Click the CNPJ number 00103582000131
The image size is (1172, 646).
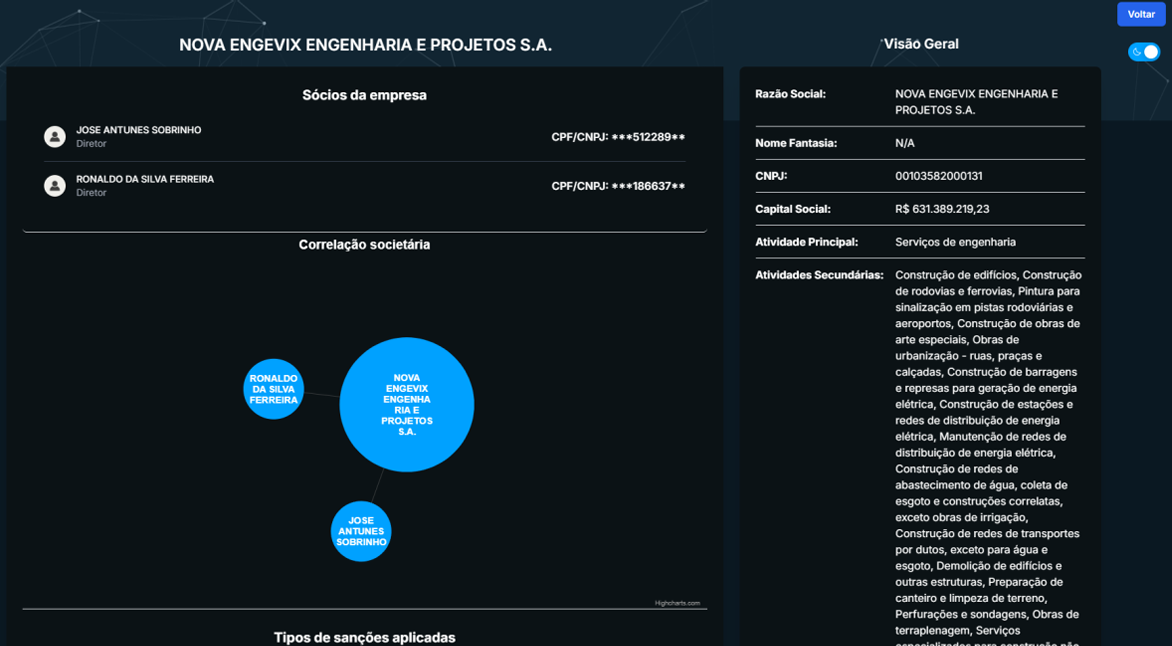[939, 176]
